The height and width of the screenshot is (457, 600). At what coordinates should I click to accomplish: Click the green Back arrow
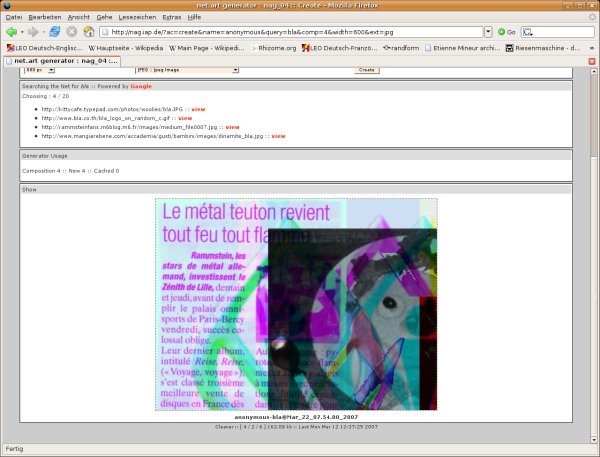coord(11,32)
